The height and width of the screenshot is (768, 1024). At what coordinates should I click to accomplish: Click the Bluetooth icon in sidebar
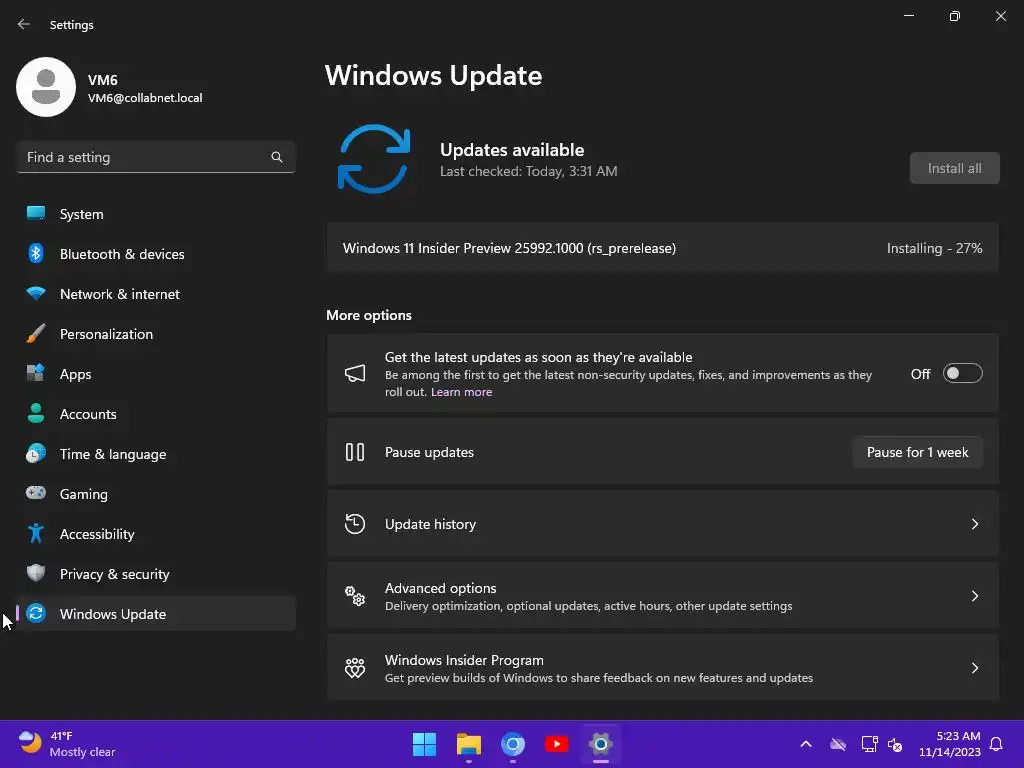(x=36, y=253)
